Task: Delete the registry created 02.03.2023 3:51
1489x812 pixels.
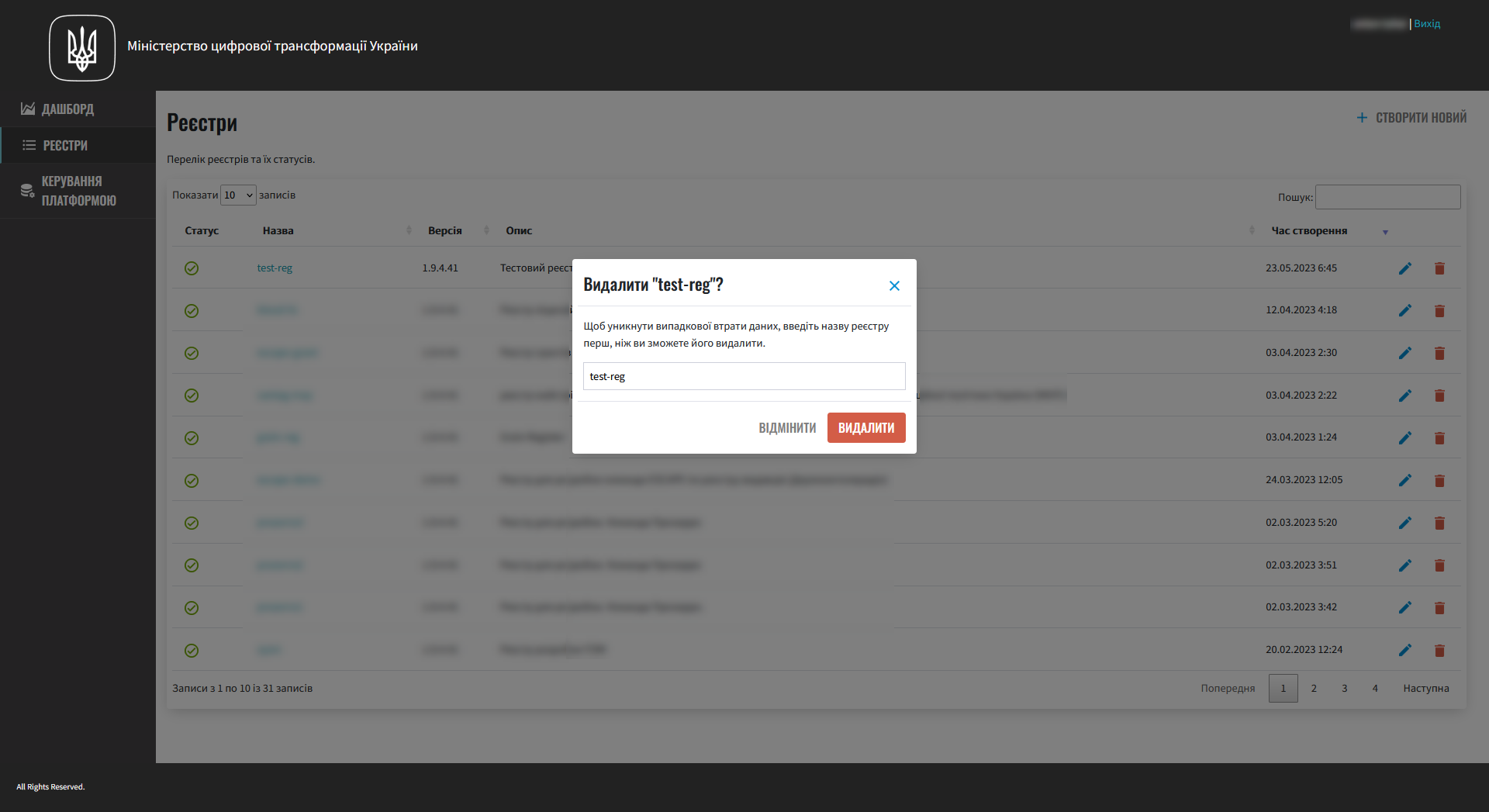Action: pos(1439,565)
